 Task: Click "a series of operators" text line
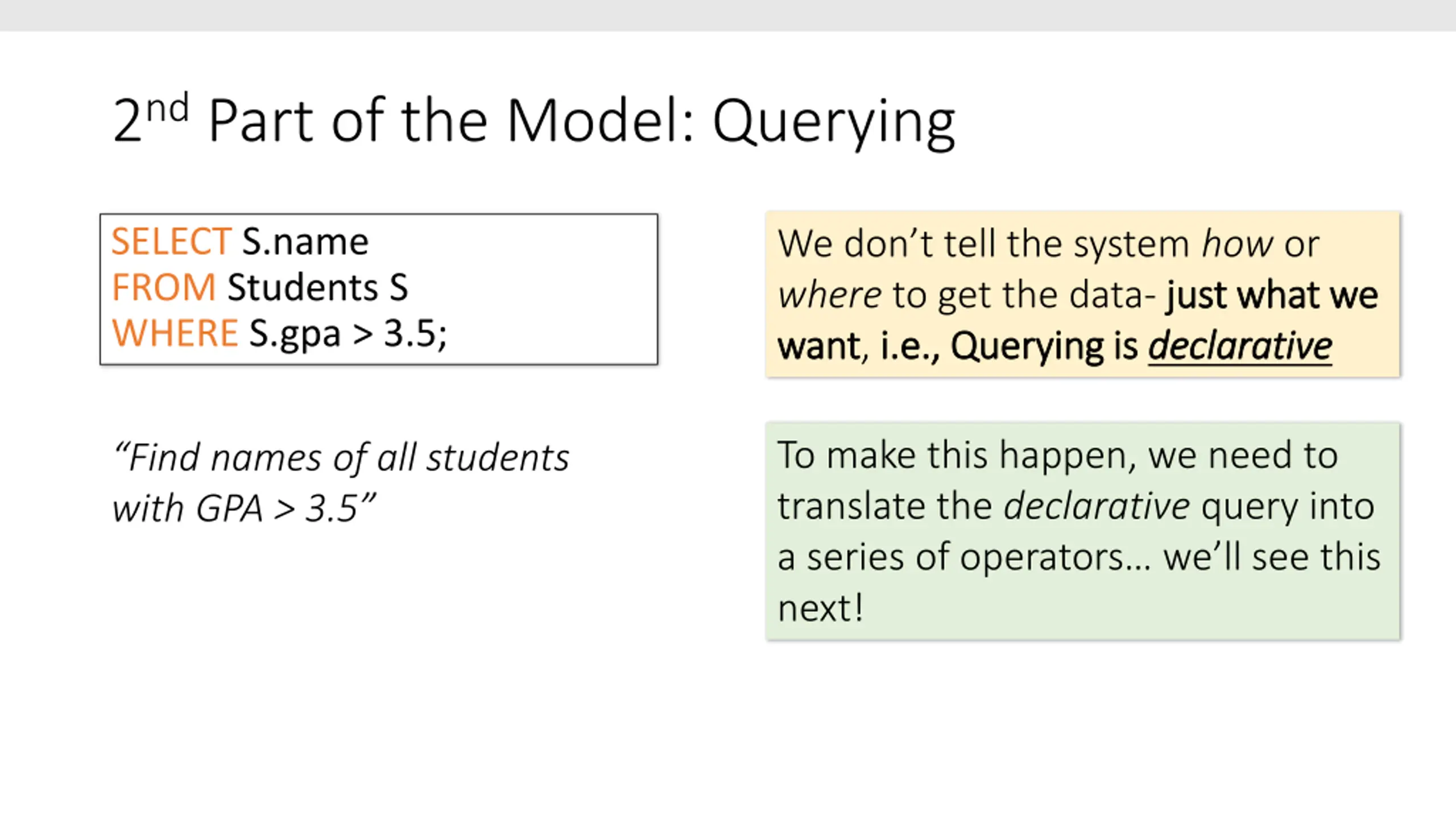[x=963, y=559]
